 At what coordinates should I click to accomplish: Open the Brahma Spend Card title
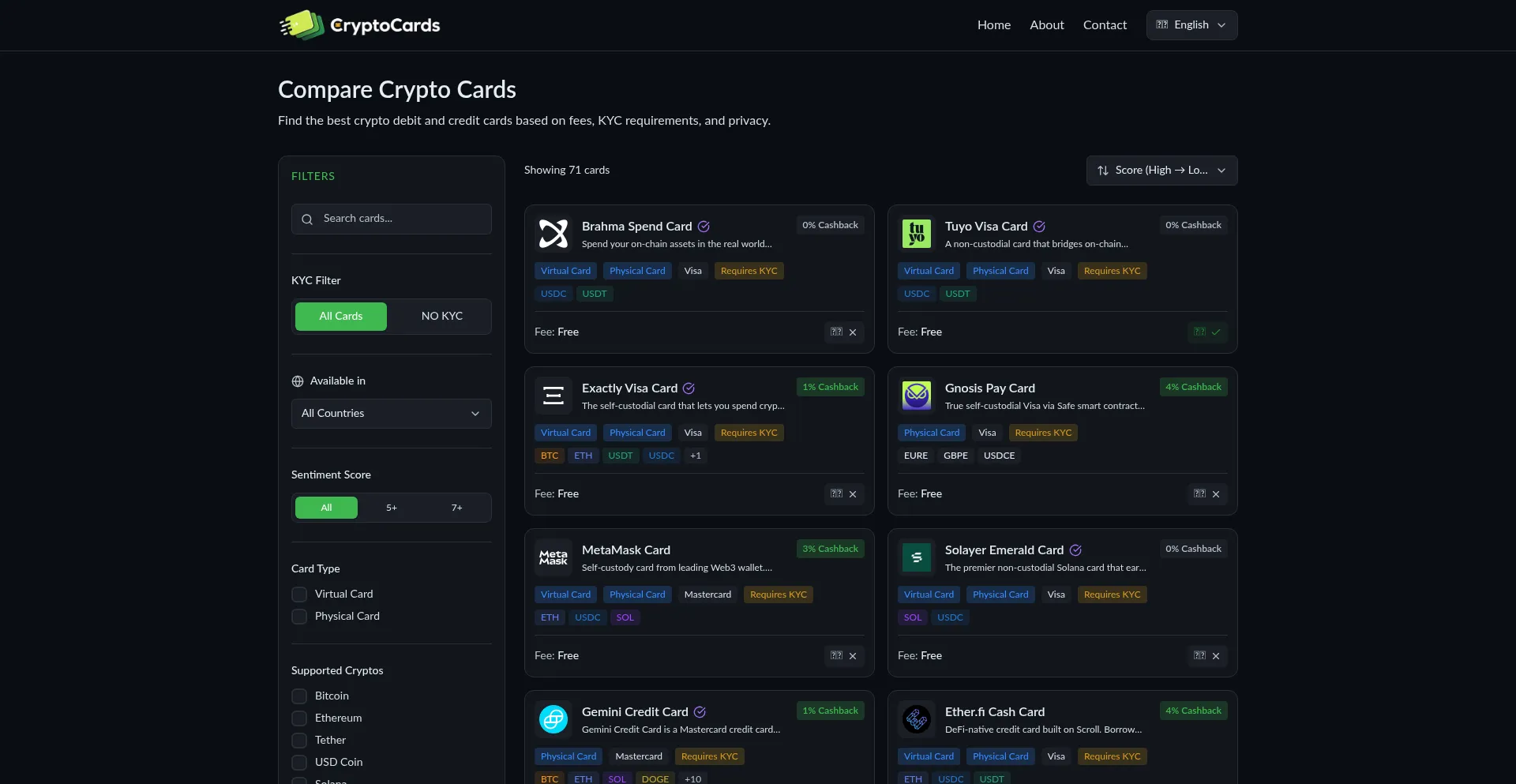636,227
